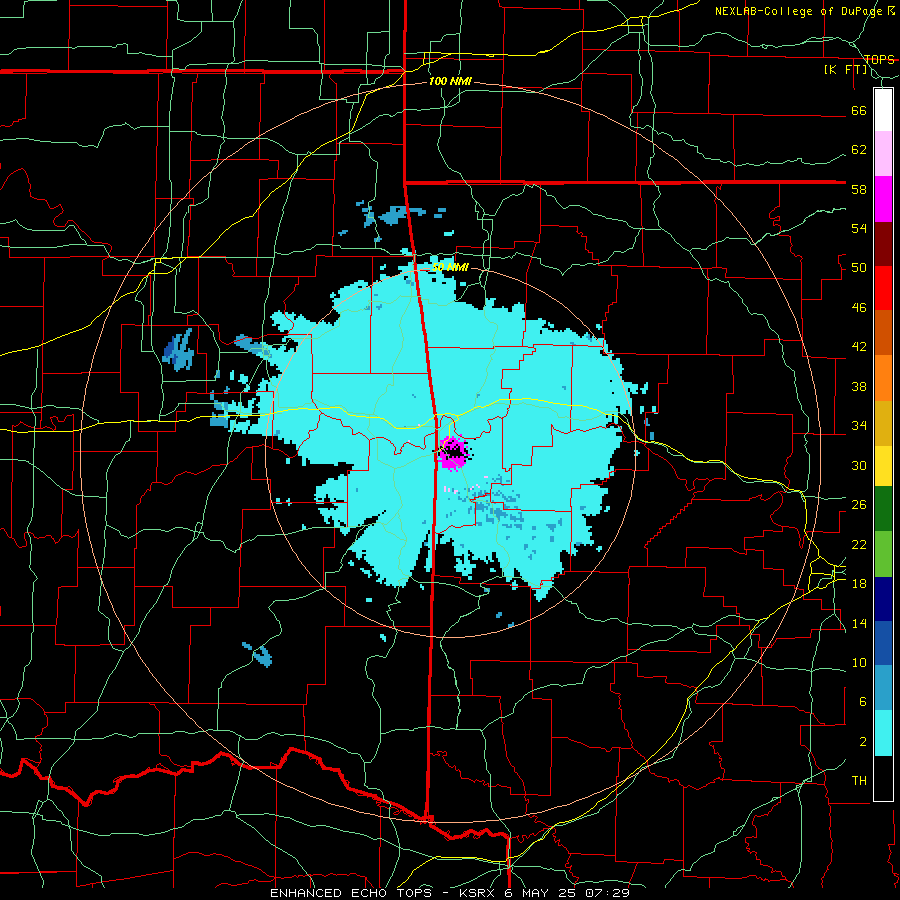This screenshot has height=900, width=900.
Task: Select the cyan legend swatch beside 2
Action: click(883, 733)
